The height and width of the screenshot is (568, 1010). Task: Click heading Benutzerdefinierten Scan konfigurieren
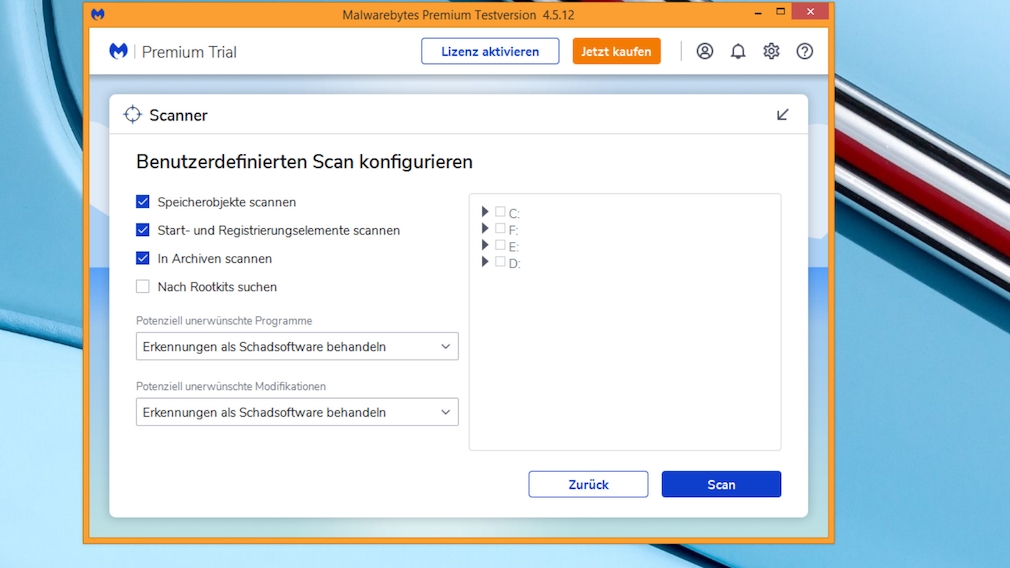[x=304, y=162]
